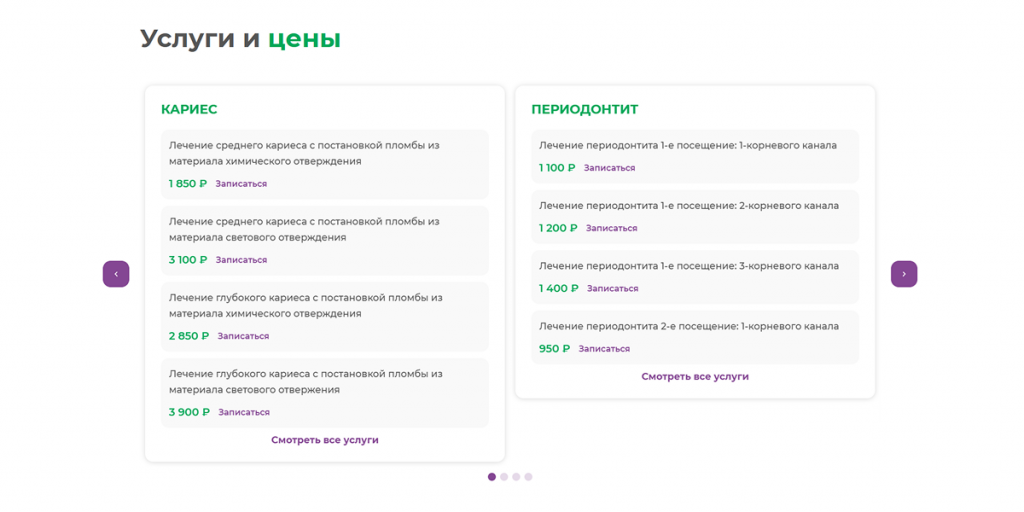Click the price 3 100 ₽

coord(187,260)
